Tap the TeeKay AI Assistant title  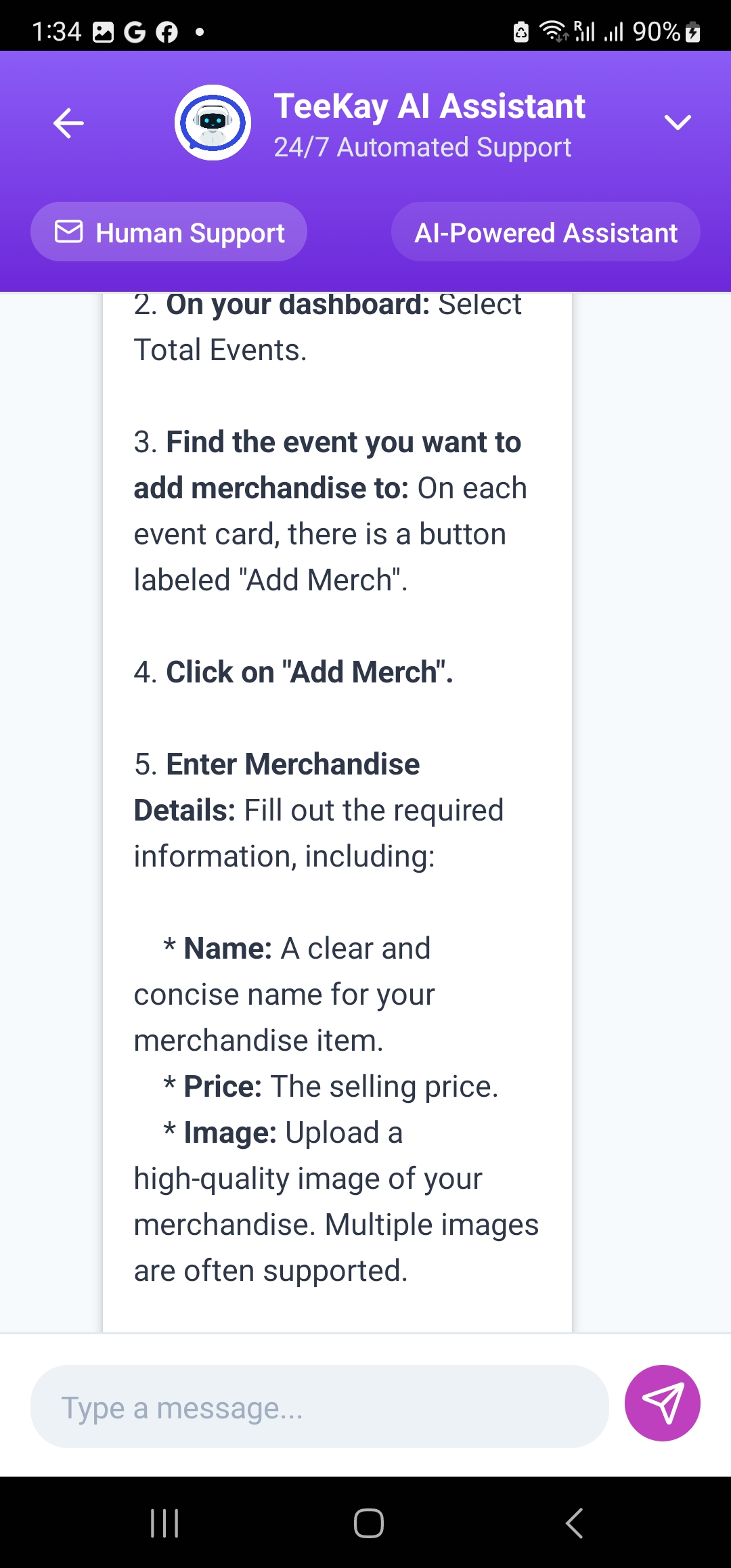(429, 106)
